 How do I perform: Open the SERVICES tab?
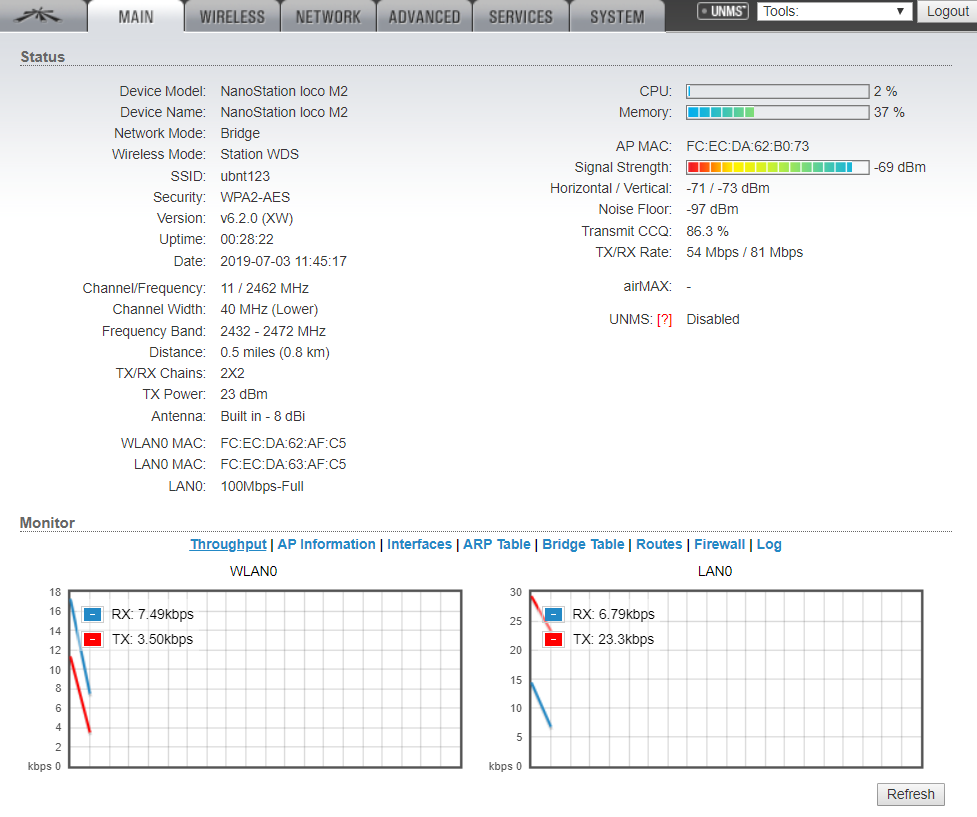point(521,16)
